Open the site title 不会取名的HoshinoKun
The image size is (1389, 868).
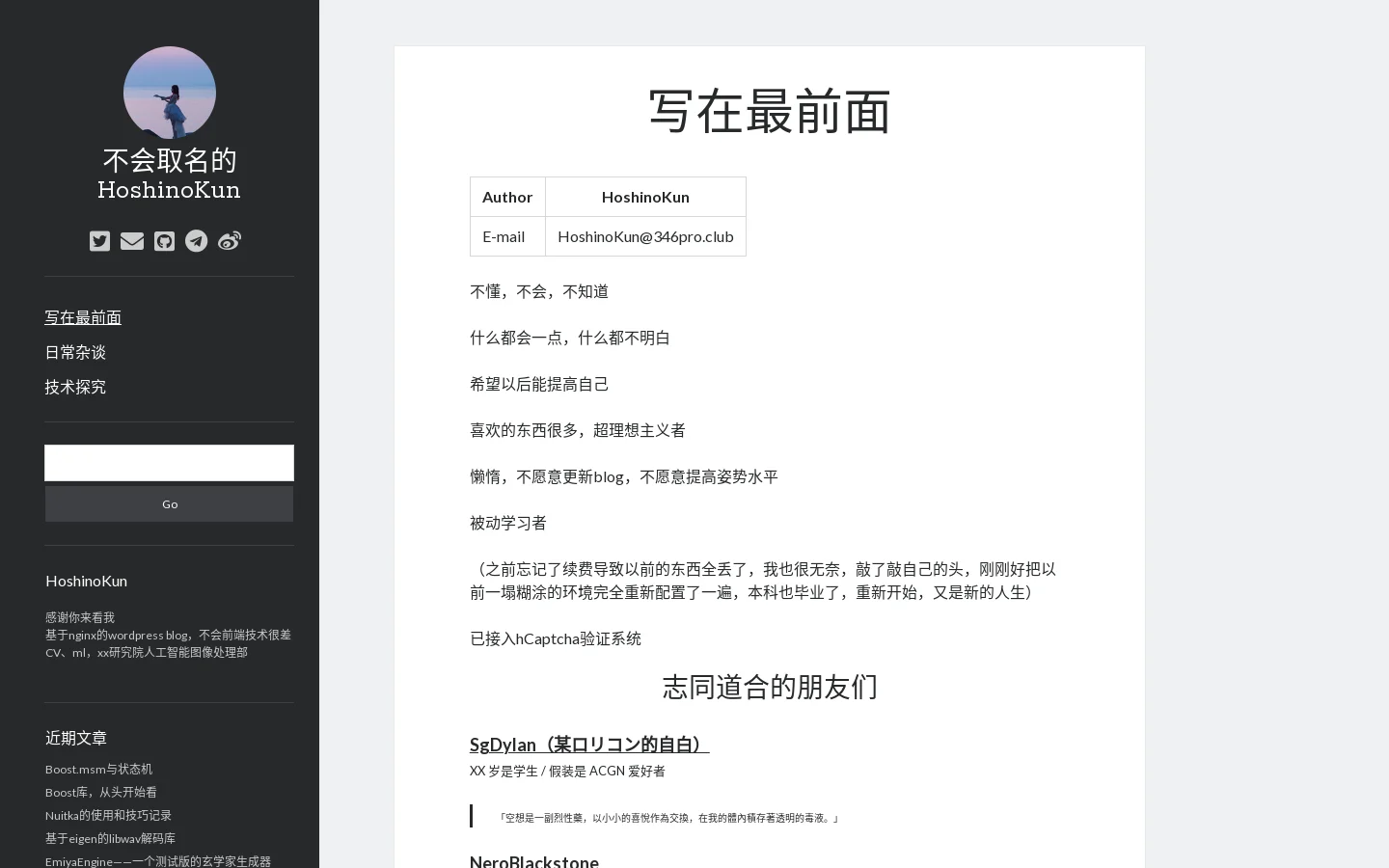click(x=170, y=174)
